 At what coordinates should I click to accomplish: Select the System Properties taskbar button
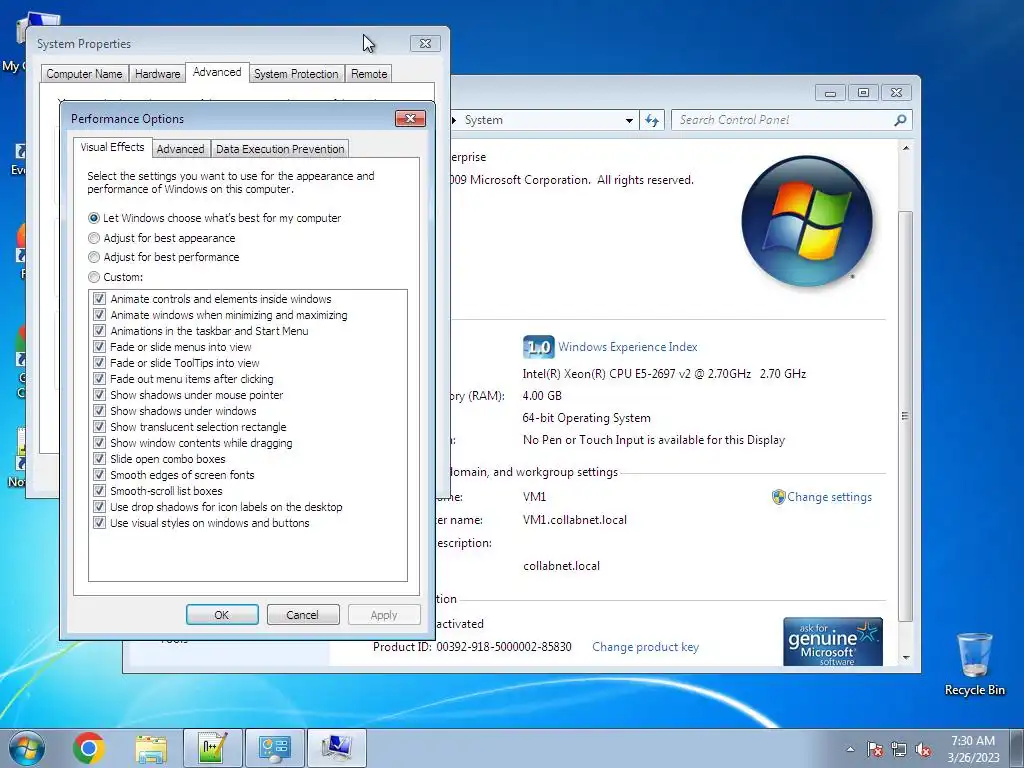pos(336,748)
